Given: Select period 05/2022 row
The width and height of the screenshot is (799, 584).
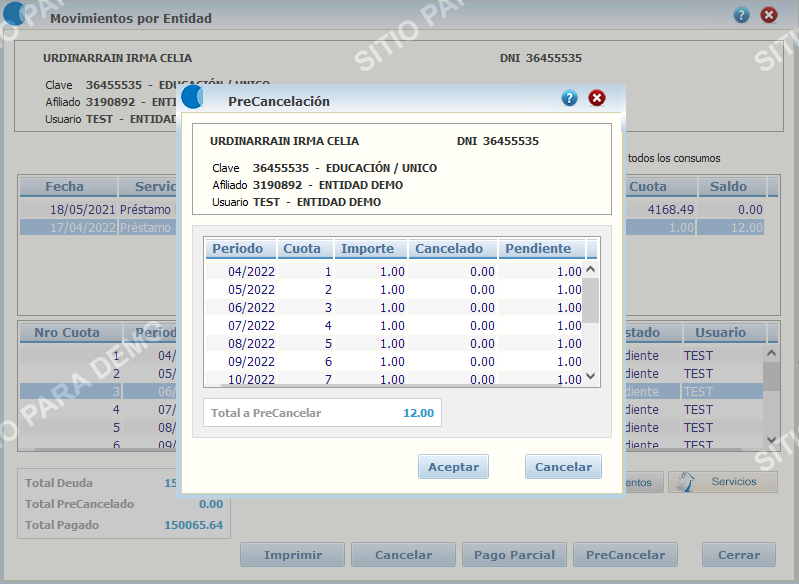Looking at the screenshot, I should [x=394, y=289].
